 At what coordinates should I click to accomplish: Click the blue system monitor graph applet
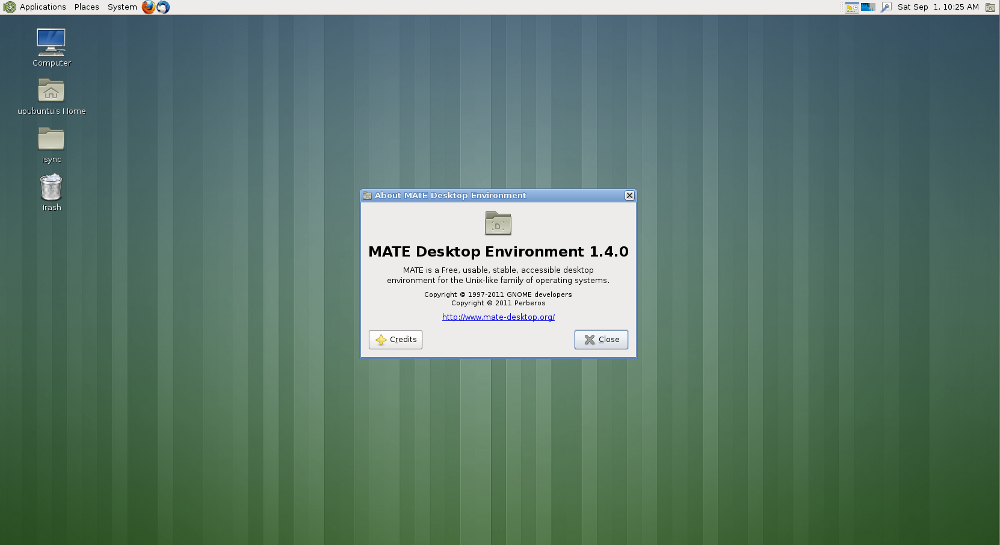868,7
